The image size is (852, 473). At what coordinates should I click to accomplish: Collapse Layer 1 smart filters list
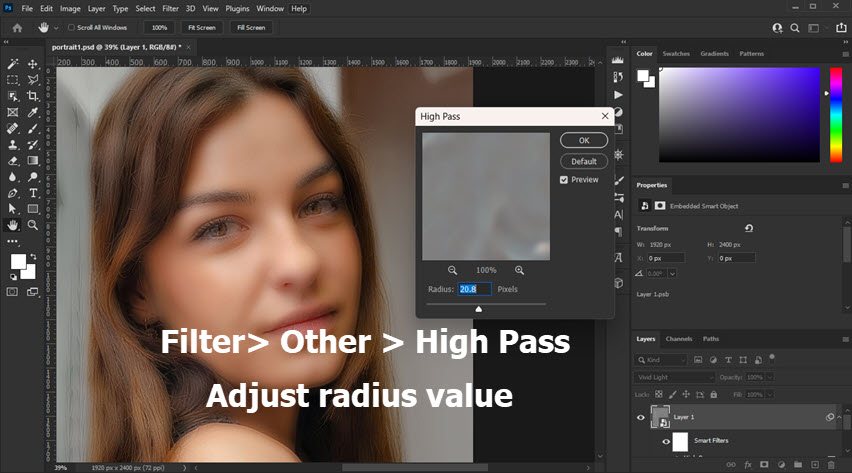tap(840, 418)
